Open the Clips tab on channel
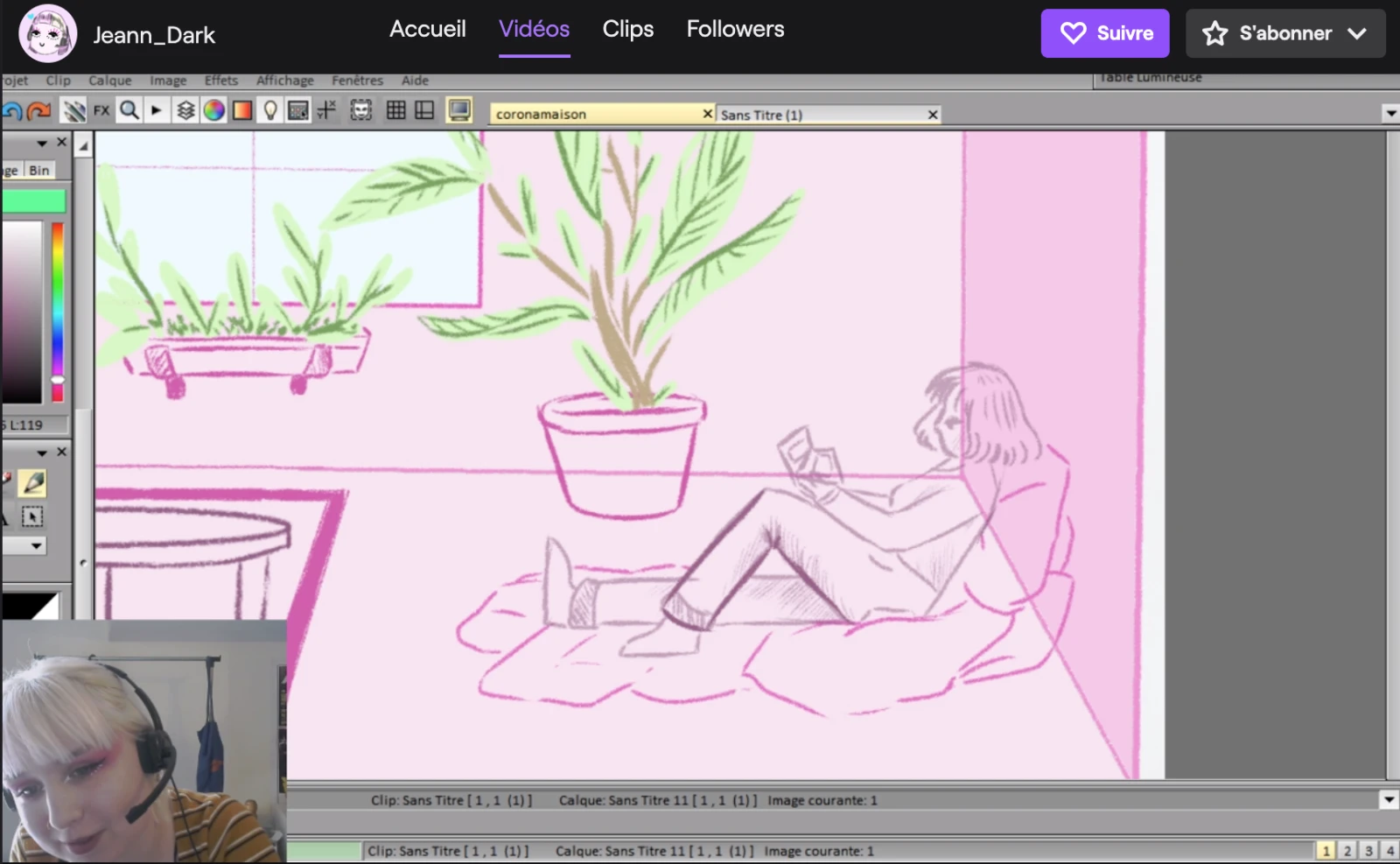The image size is (1400, 864). (x=627, y=29)
